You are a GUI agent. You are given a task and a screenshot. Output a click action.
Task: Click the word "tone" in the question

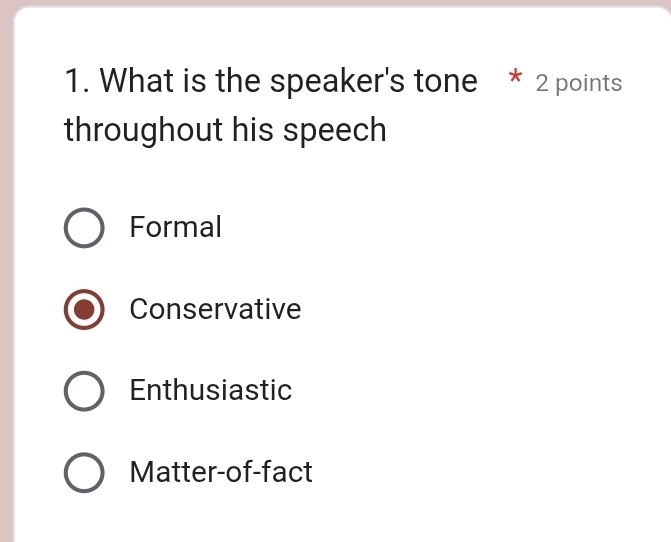(x=445, y=82)
